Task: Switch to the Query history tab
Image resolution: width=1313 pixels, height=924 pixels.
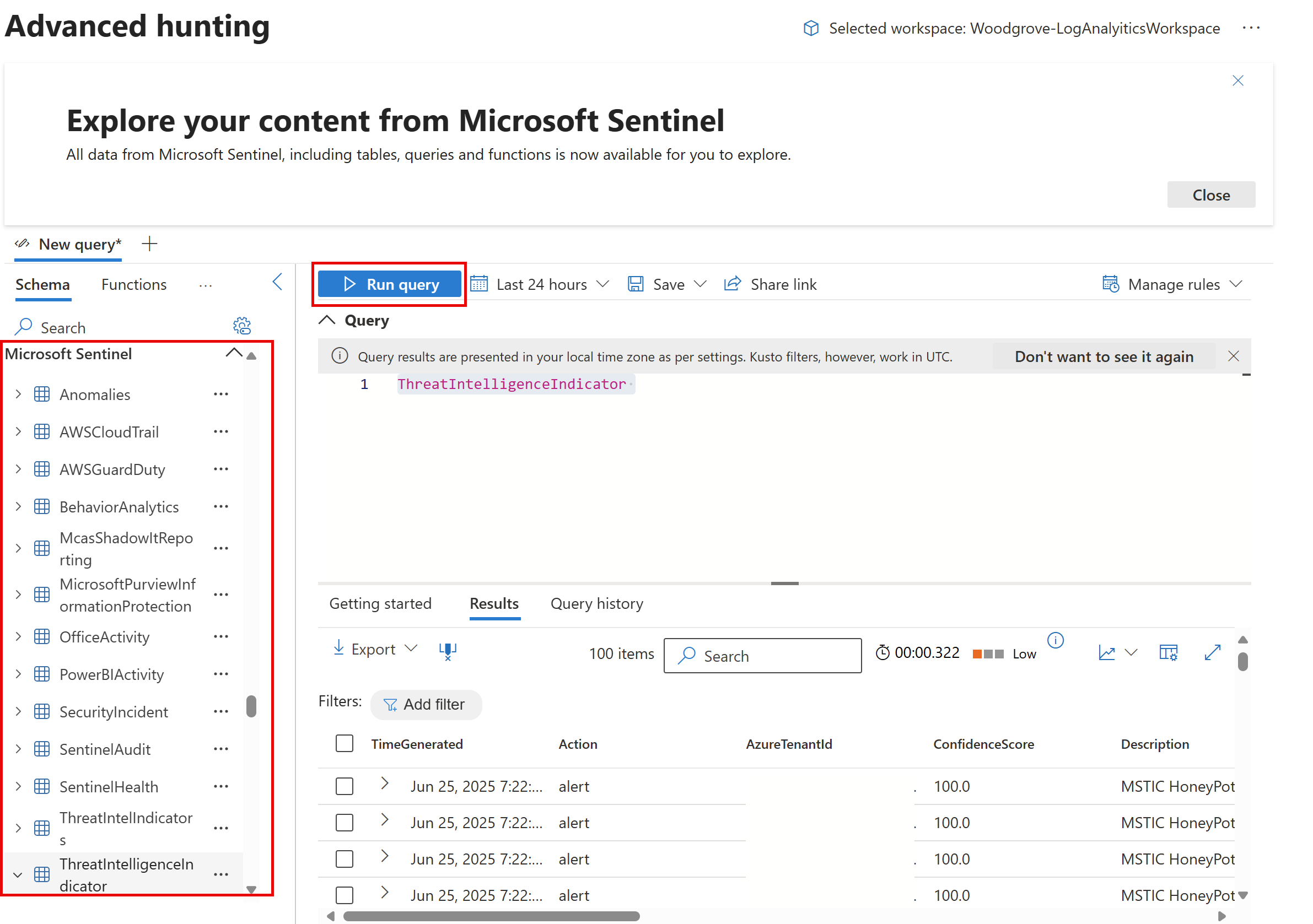Action: click(596, 603)
